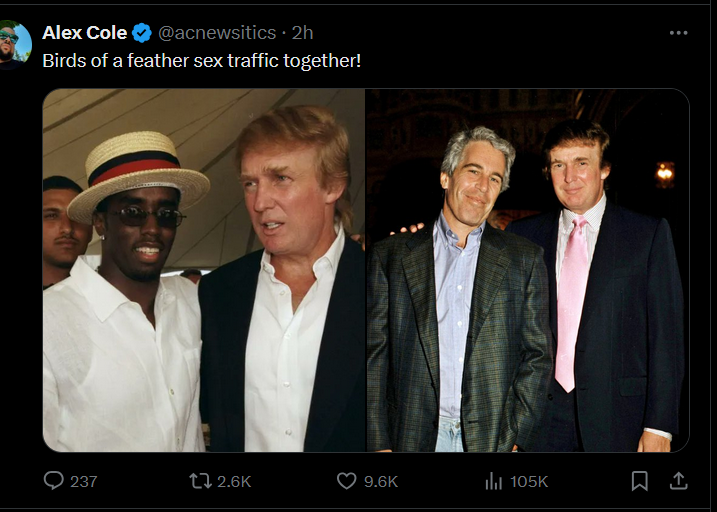Like the tweet with the heart icon
This screenshot has width=717, height=512.
(346, 481)
